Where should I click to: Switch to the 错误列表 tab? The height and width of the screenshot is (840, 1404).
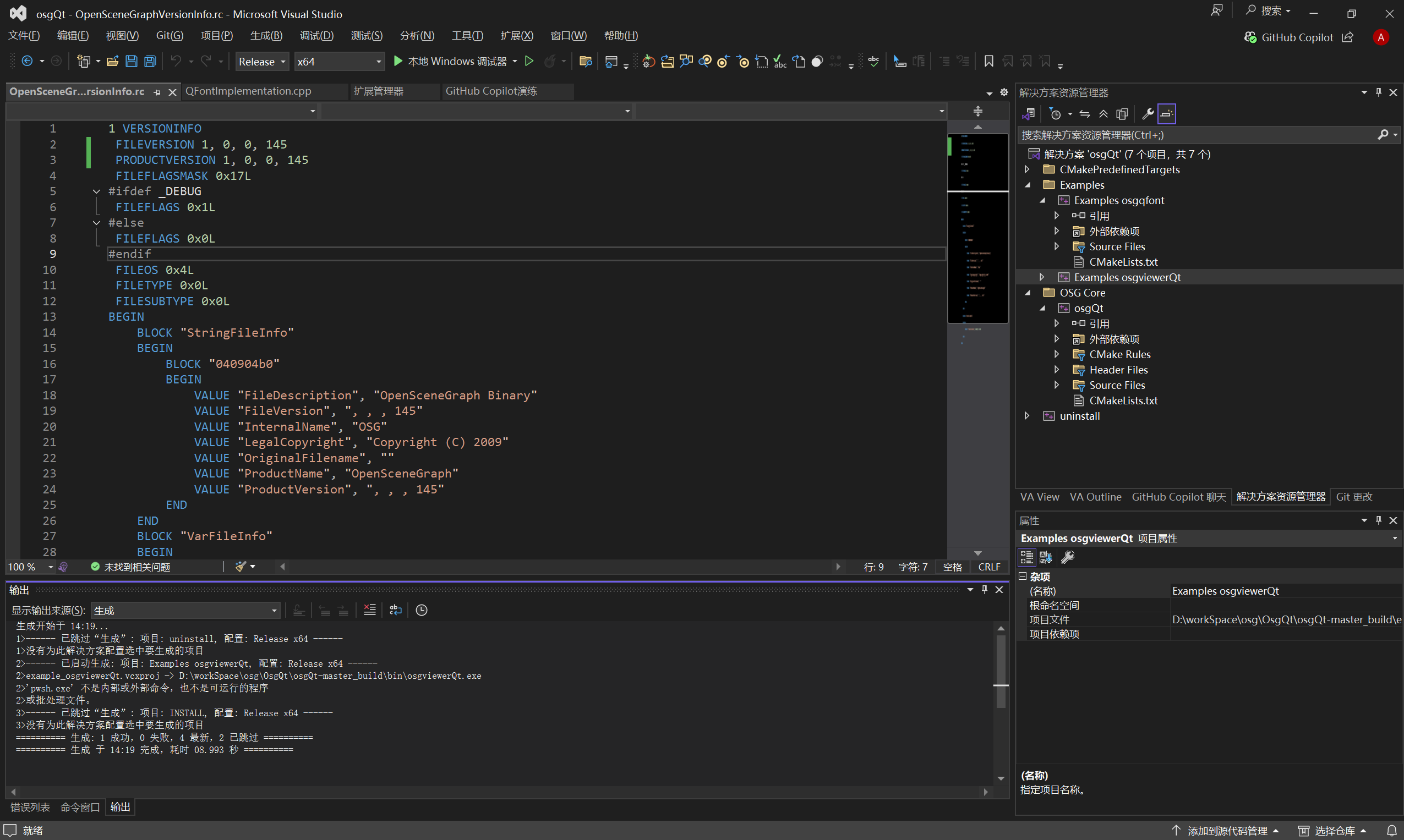tap(30, 807)
